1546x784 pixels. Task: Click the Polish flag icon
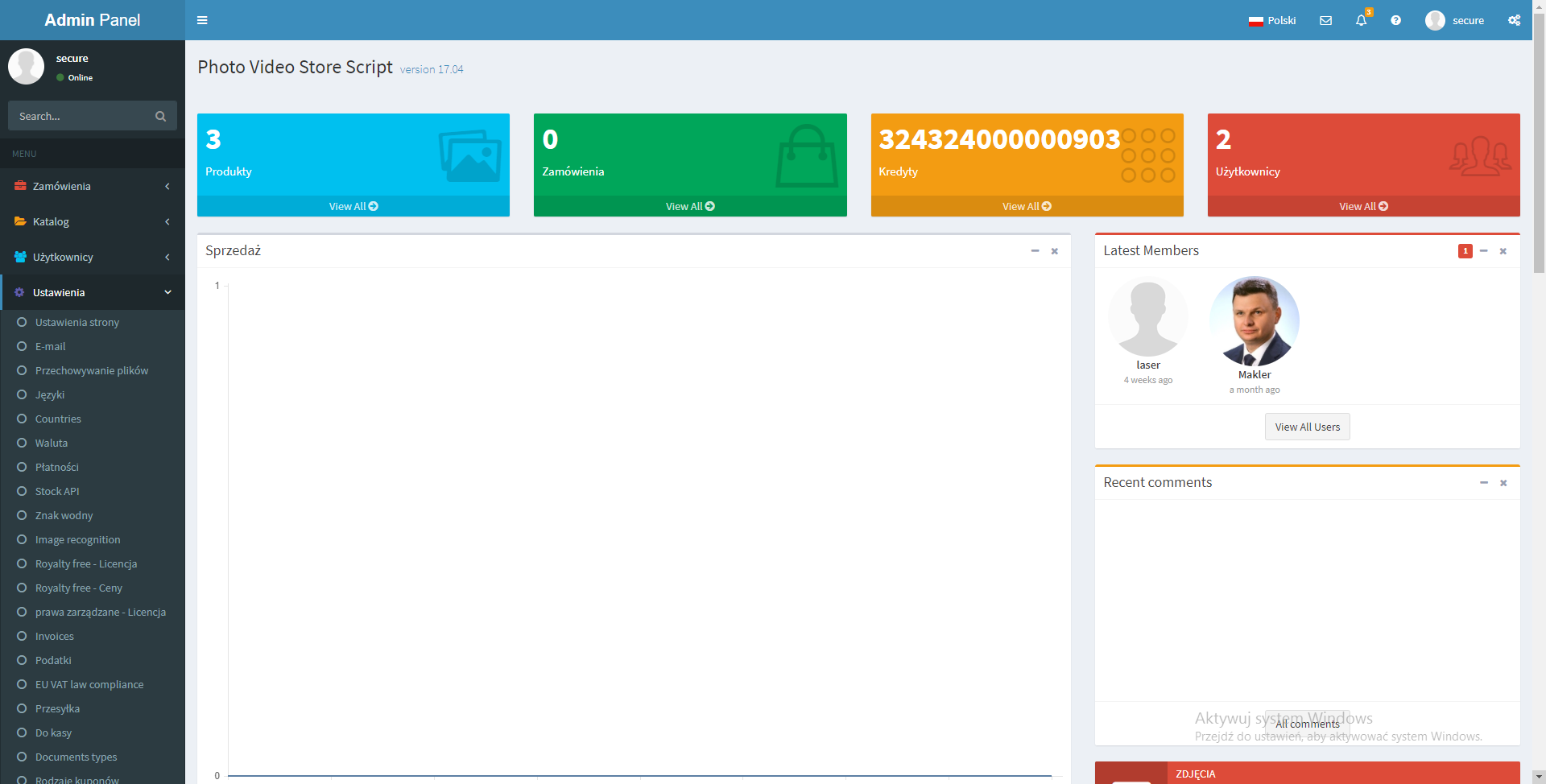coord(1255,21)
